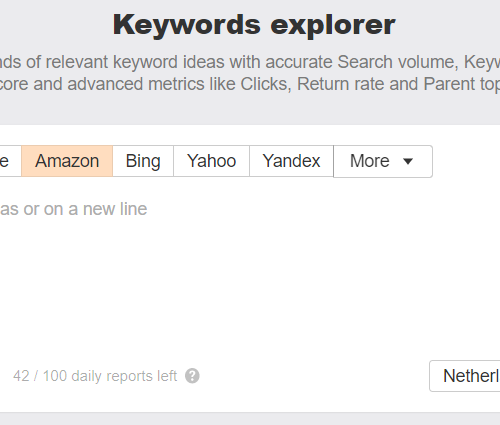500x425 pixels.
Task: Open the More search engines dropdown
Action: [383, 161]
